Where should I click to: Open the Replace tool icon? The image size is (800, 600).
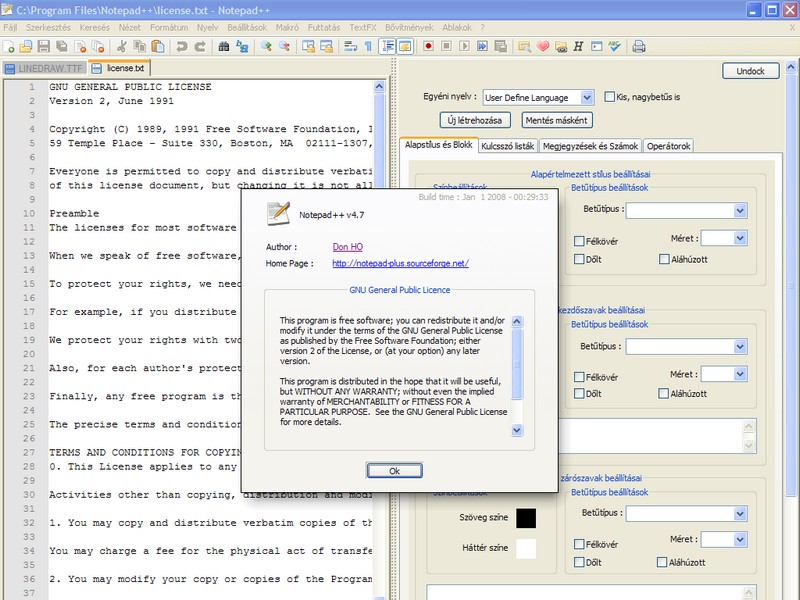pyautogui.click(x=242, y=47)
